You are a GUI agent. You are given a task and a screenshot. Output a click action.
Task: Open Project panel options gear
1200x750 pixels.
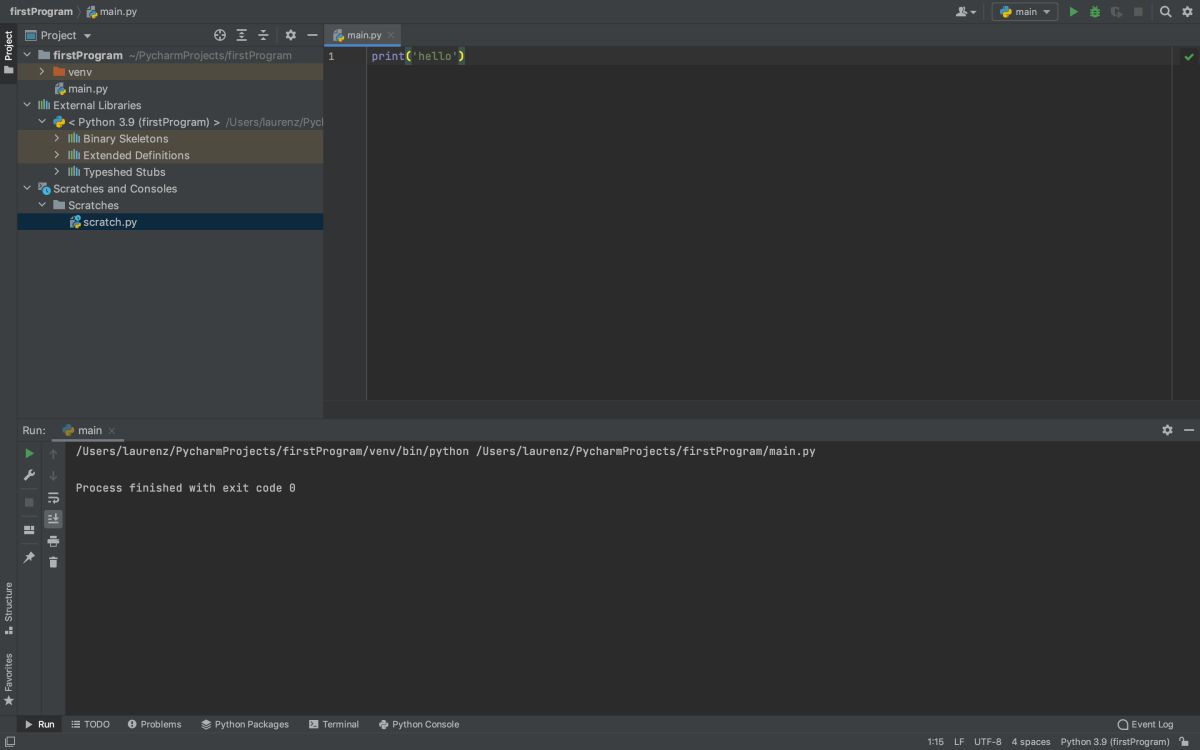tap(291, 35)
